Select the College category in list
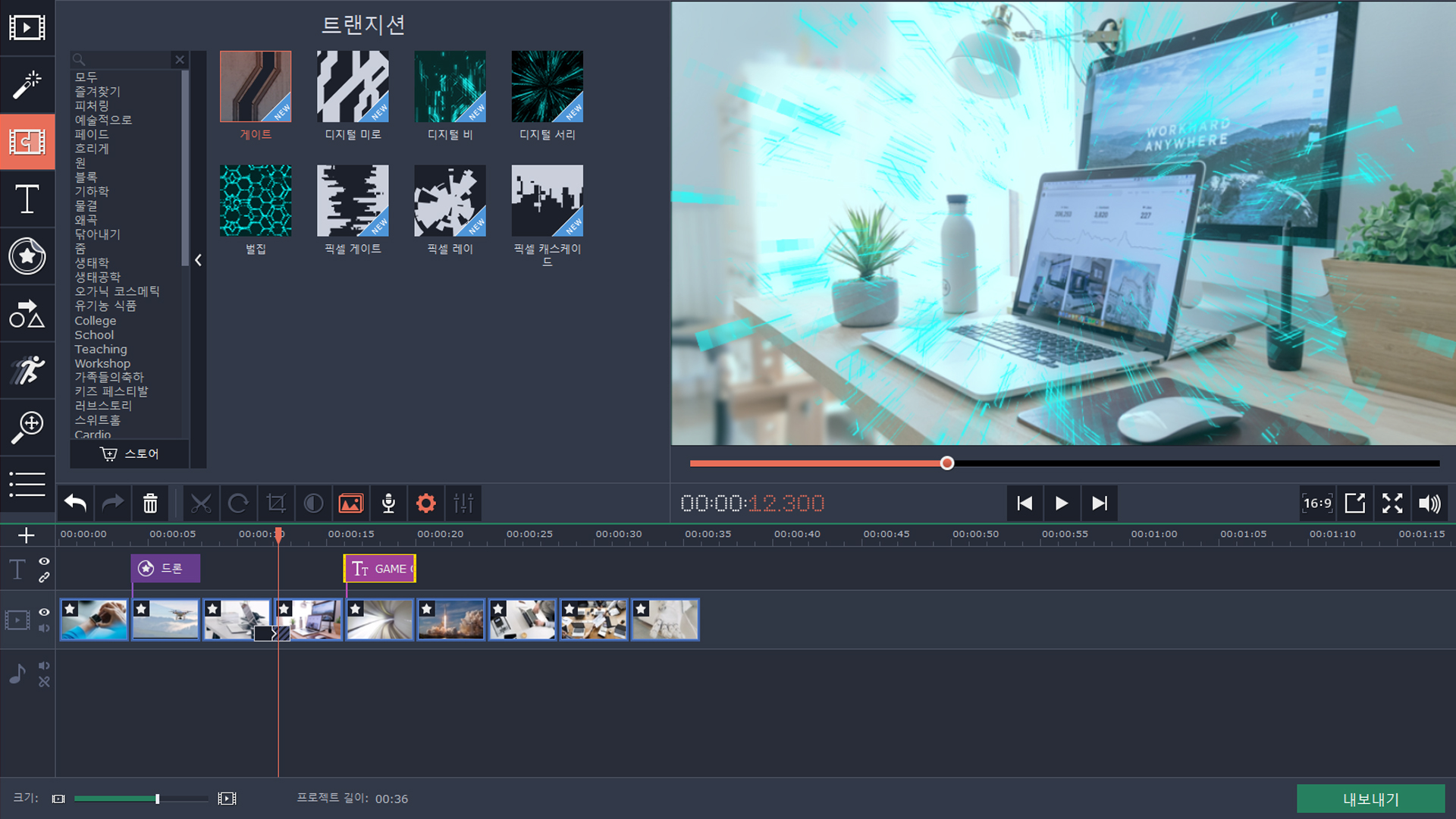The image size is (1456, 819). coord(95,321)
